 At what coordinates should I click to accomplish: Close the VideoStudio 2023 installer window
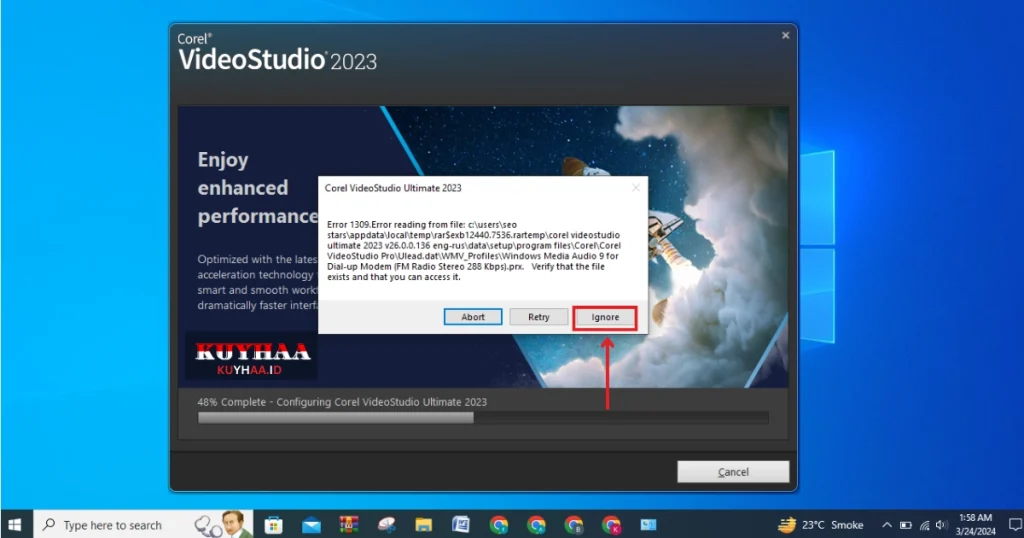(786, 35)
